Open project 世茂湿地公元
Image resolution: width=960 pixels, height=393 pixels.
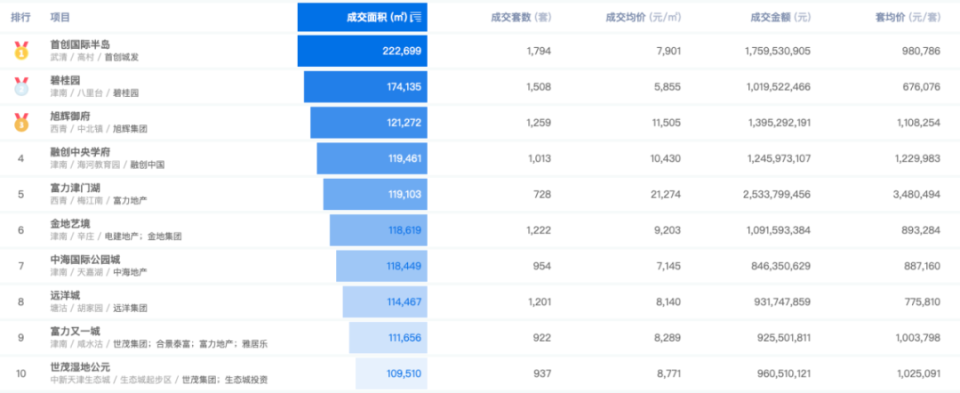pos(80,367)
